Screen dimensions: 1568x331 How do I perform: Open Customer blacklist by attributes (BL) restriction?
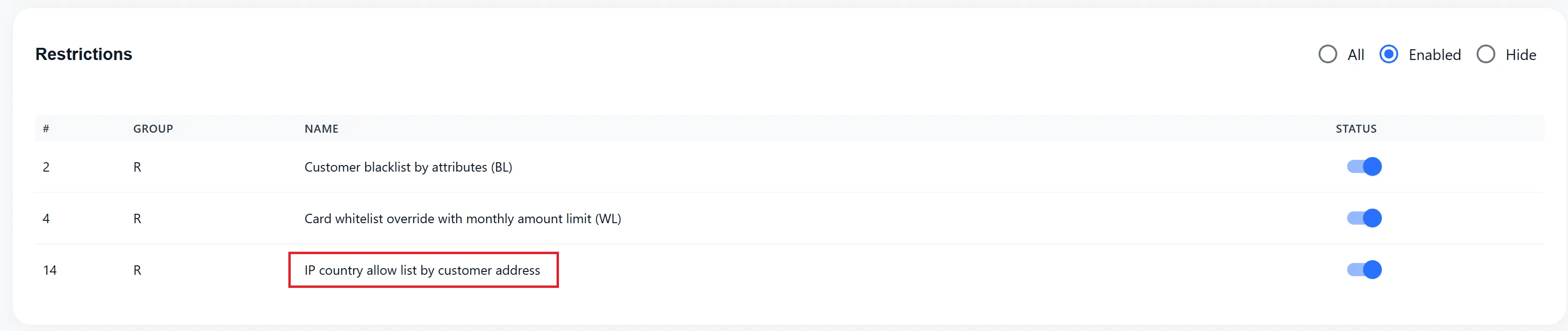(408, 167)
